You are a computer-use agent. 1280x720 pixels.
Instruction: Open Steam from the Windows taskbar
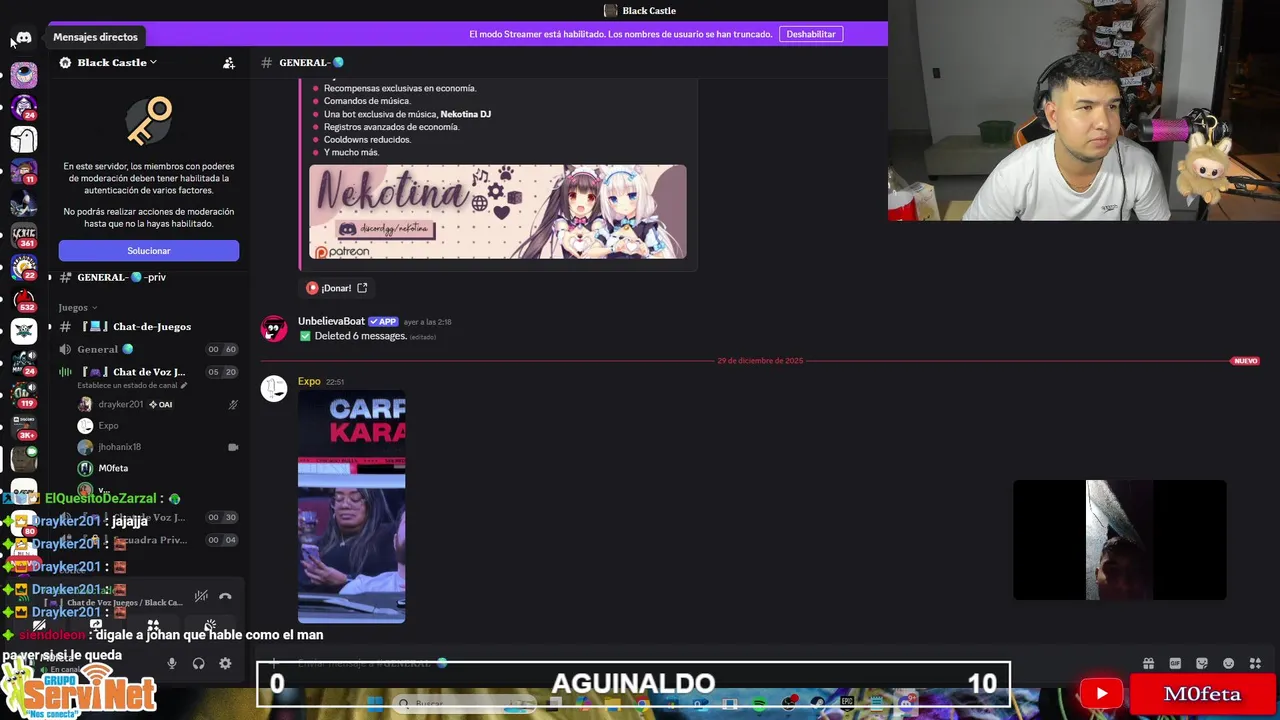point(818,704)
